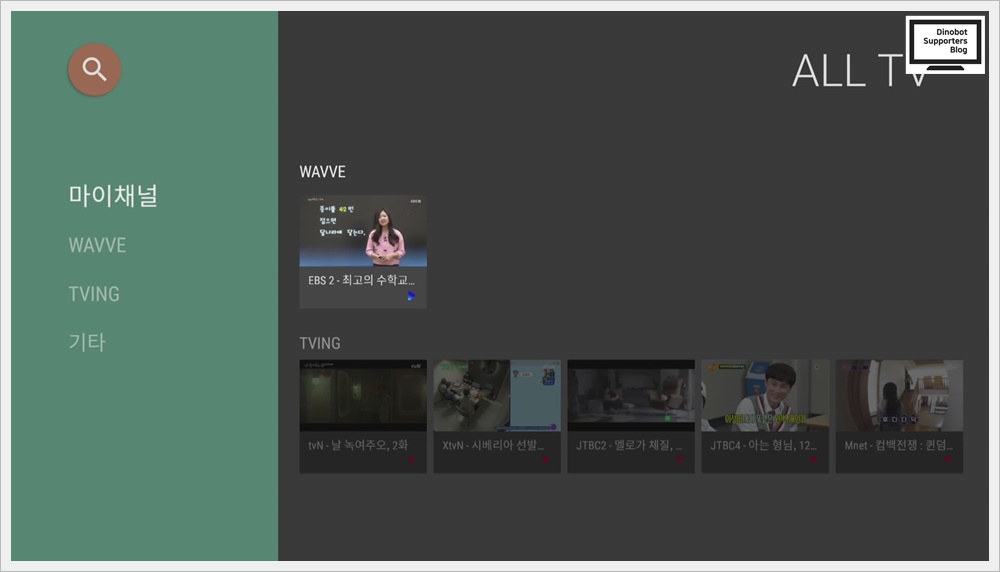
Task: Click TVING icon on Mnet card
Action: [x=948, y=460]
